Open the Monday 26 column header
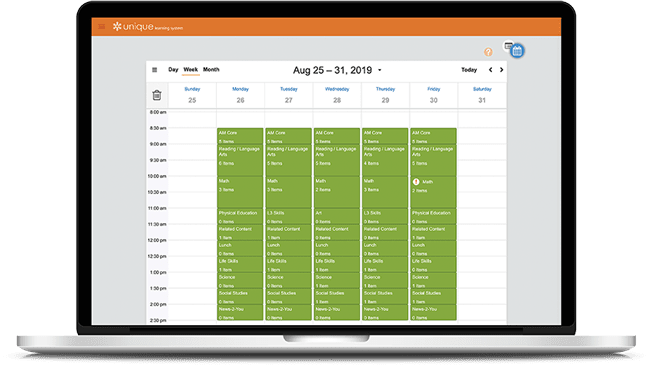The width and height of the screenshot is (651, 365). pyautogui.click(x=240, y=95)
